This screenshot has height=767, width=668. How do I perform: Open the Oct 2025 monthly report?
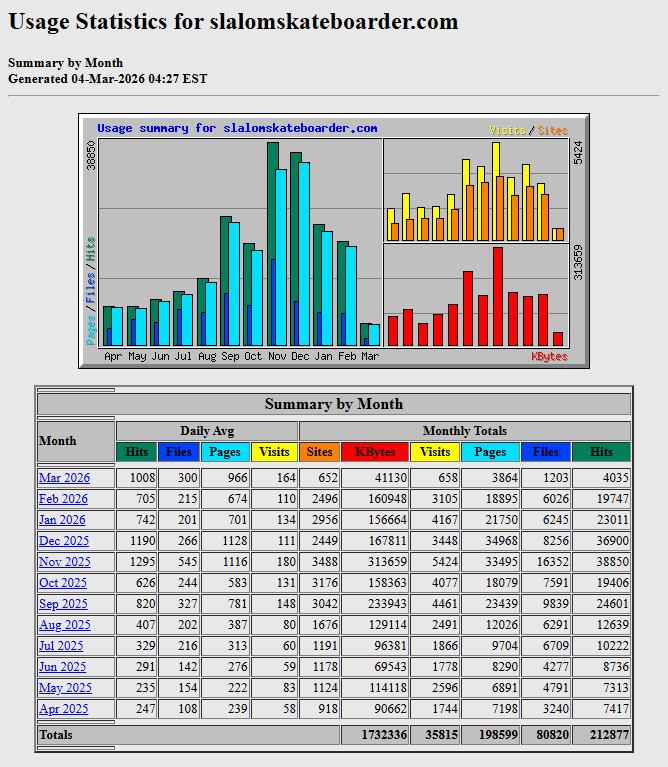[x=63, y=583]
